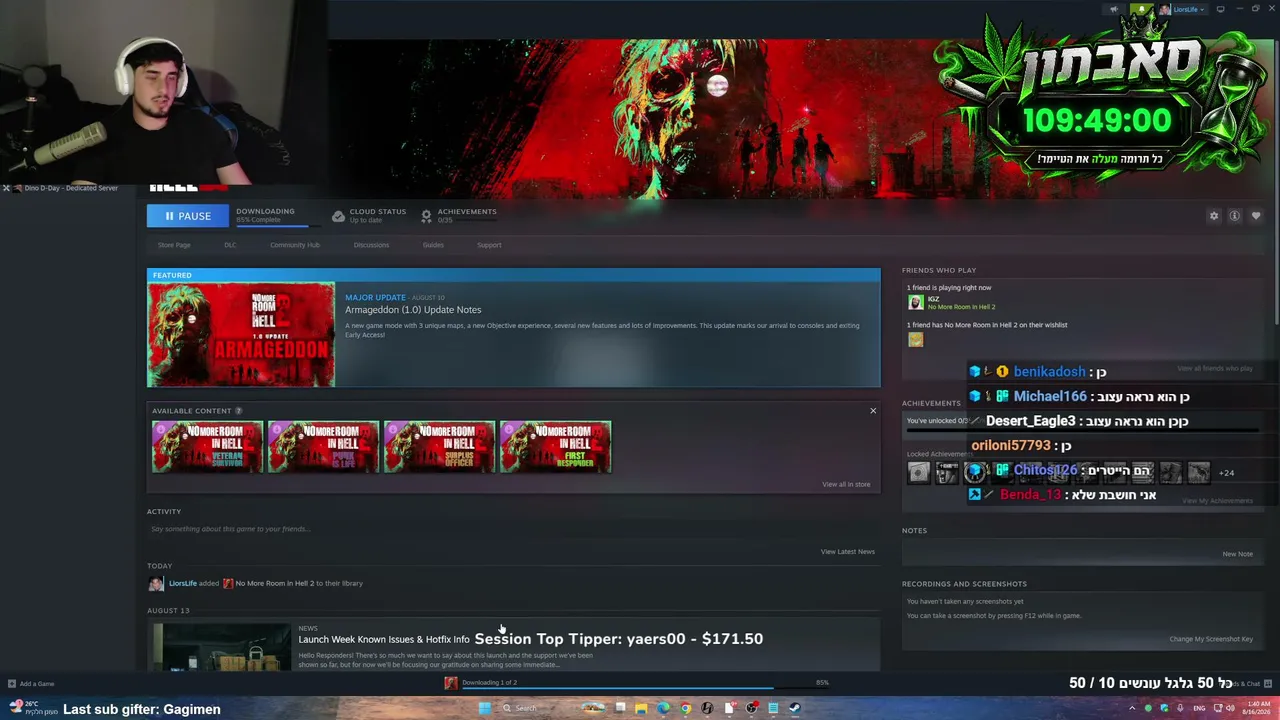Focus the activity comment input field
Image resolution: width=1280 pixels, height=720 pixels.
514,529
